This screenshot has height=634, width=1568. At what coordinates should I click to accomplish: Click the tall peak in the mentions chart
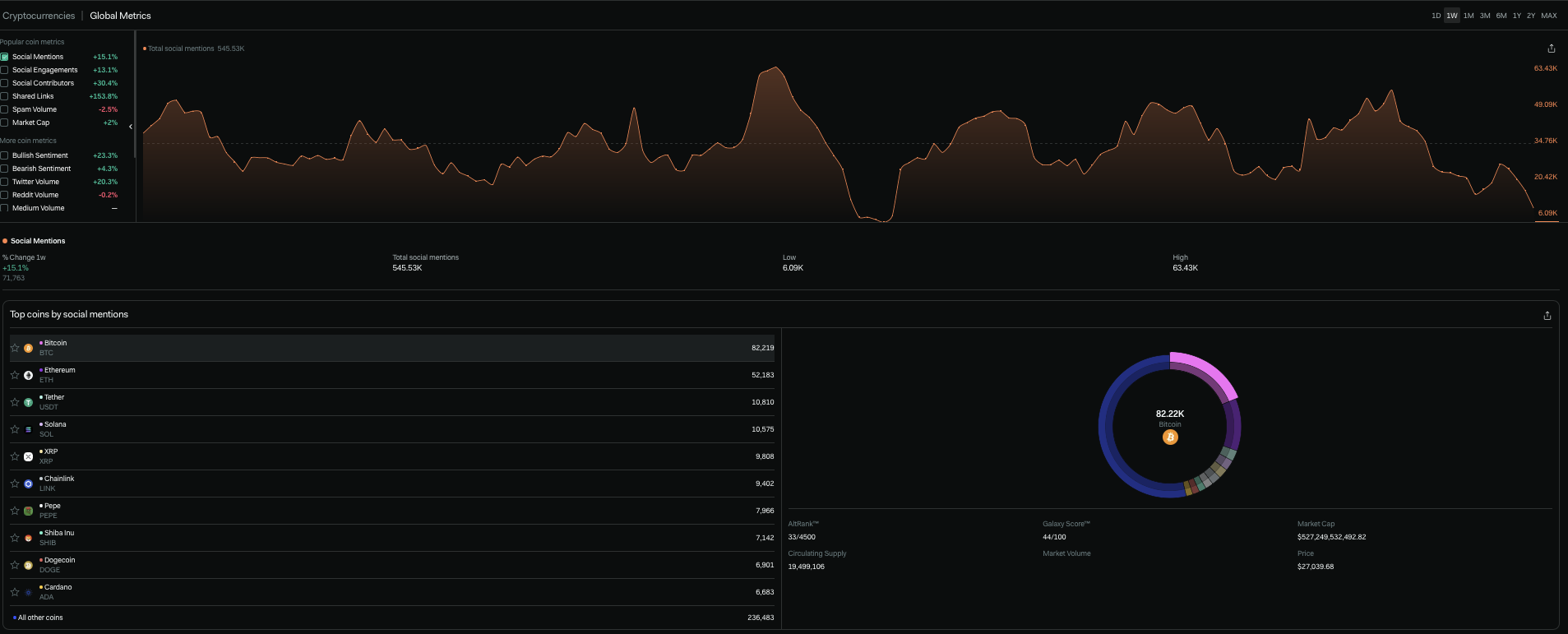coord(774,69)
